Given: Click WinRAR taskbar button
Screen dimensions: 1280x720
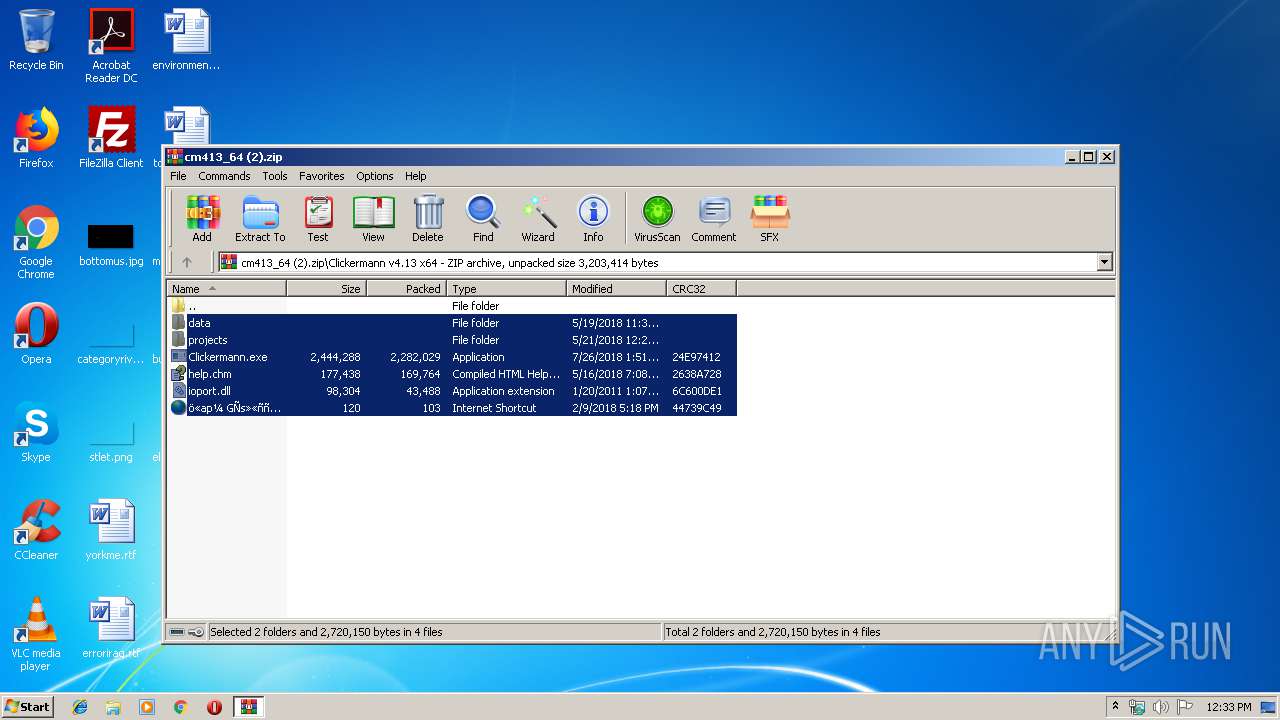Looking at the screenshot, I should pos(248,707).
